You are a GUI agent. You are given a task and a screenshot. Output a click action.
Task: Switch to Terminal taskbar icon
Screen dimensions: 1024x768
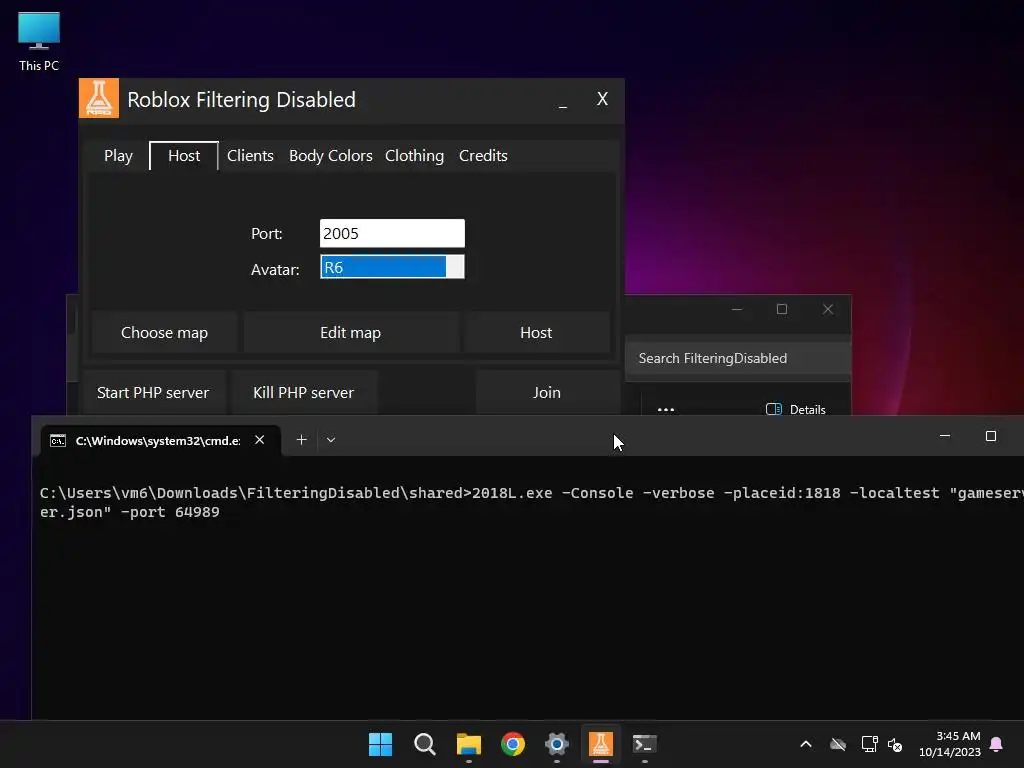[645, 744]
